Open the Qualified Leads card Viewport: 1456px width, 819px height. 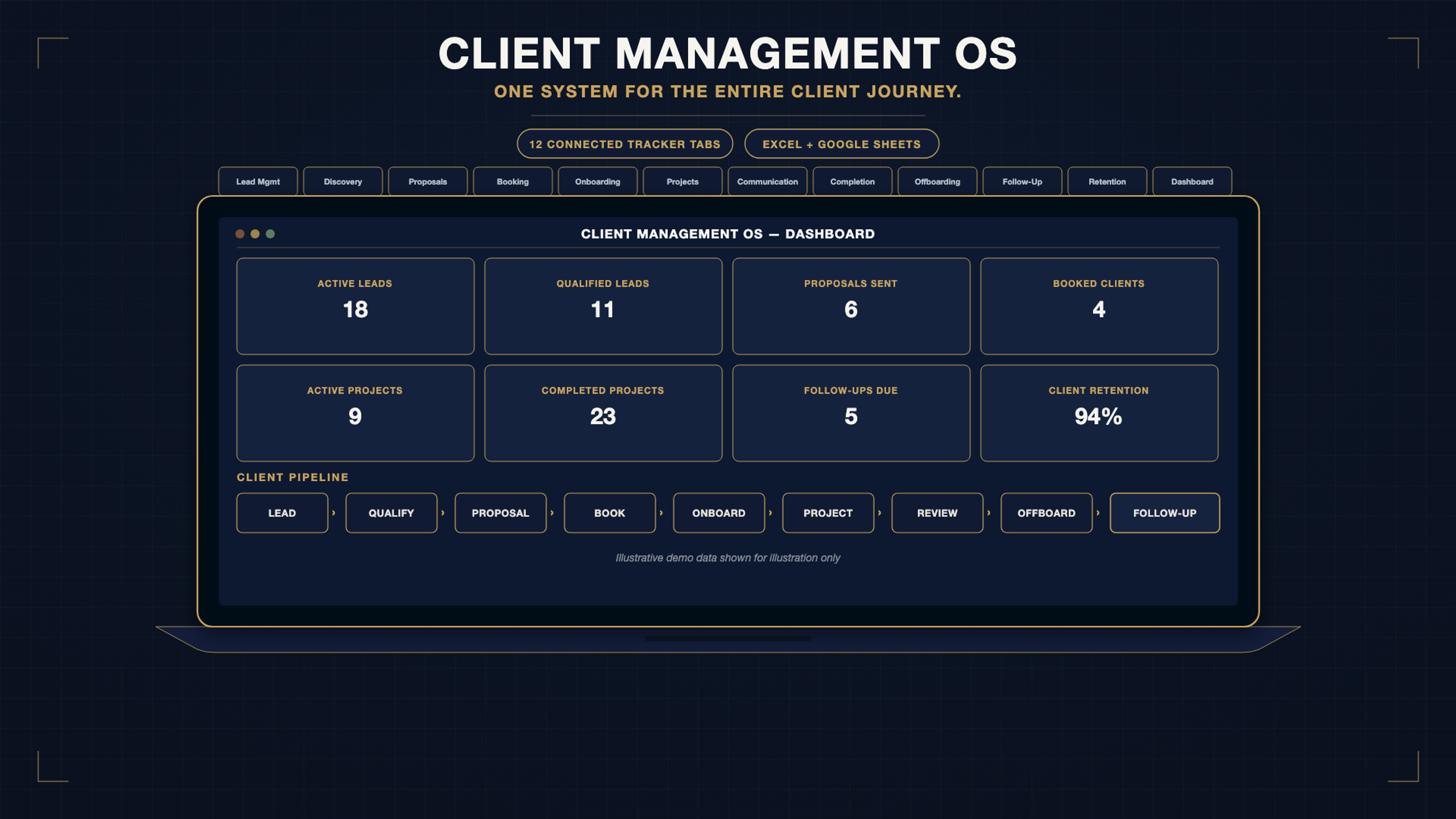tap(603, 306)
